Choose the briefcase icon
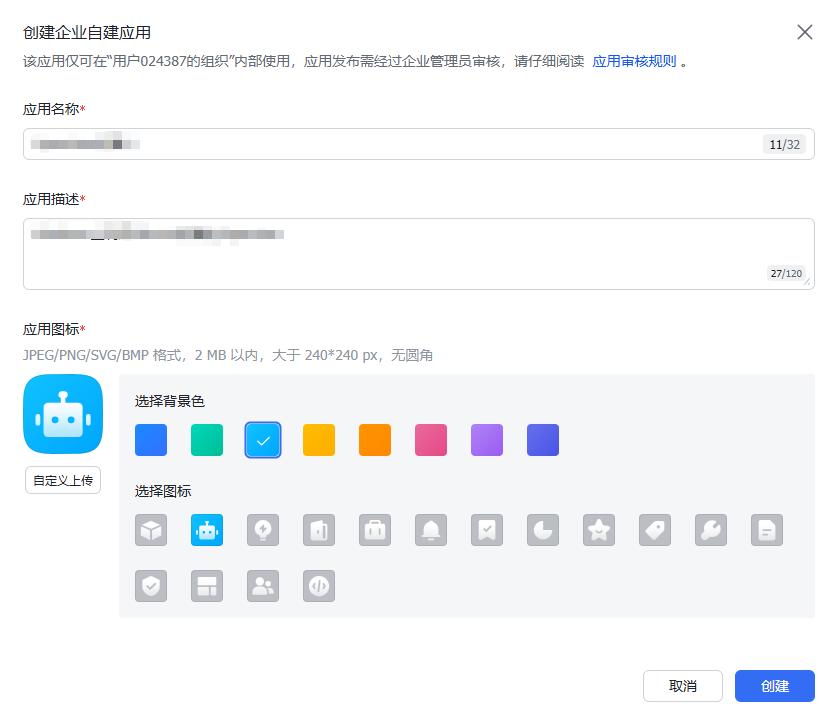Viewport: 837px width, 721px height. tap(375, 530)
